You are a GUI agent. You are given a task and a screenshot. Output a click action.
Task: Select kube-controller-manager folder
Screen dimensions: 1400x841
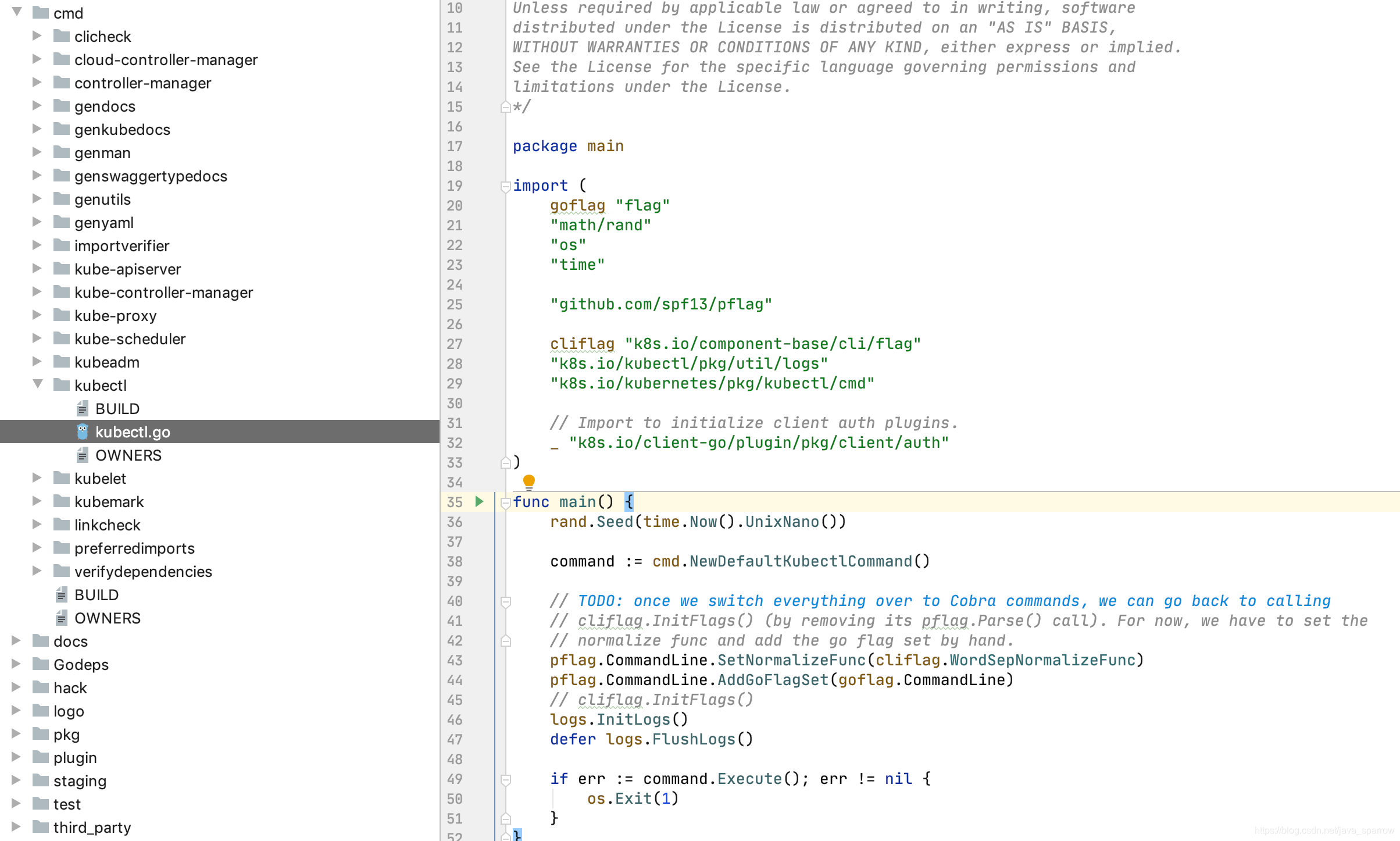coord(163,293)
